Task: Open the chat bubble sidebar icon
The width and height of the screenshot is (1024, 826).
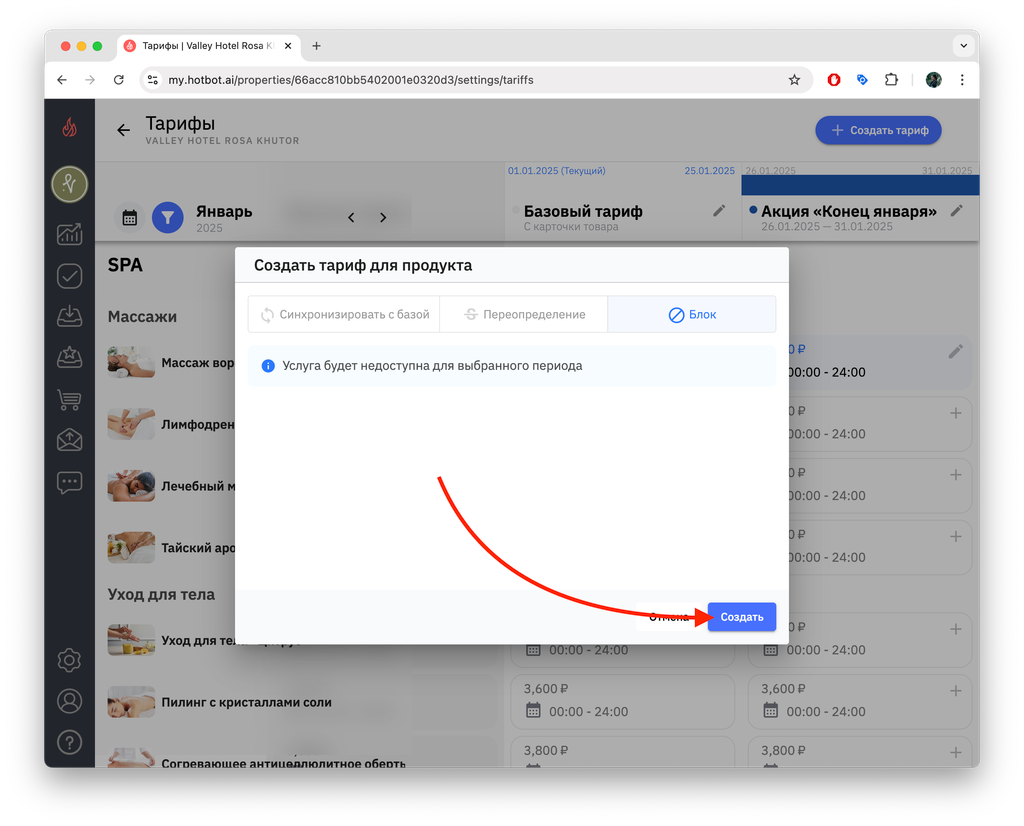Action: [69, 483]
